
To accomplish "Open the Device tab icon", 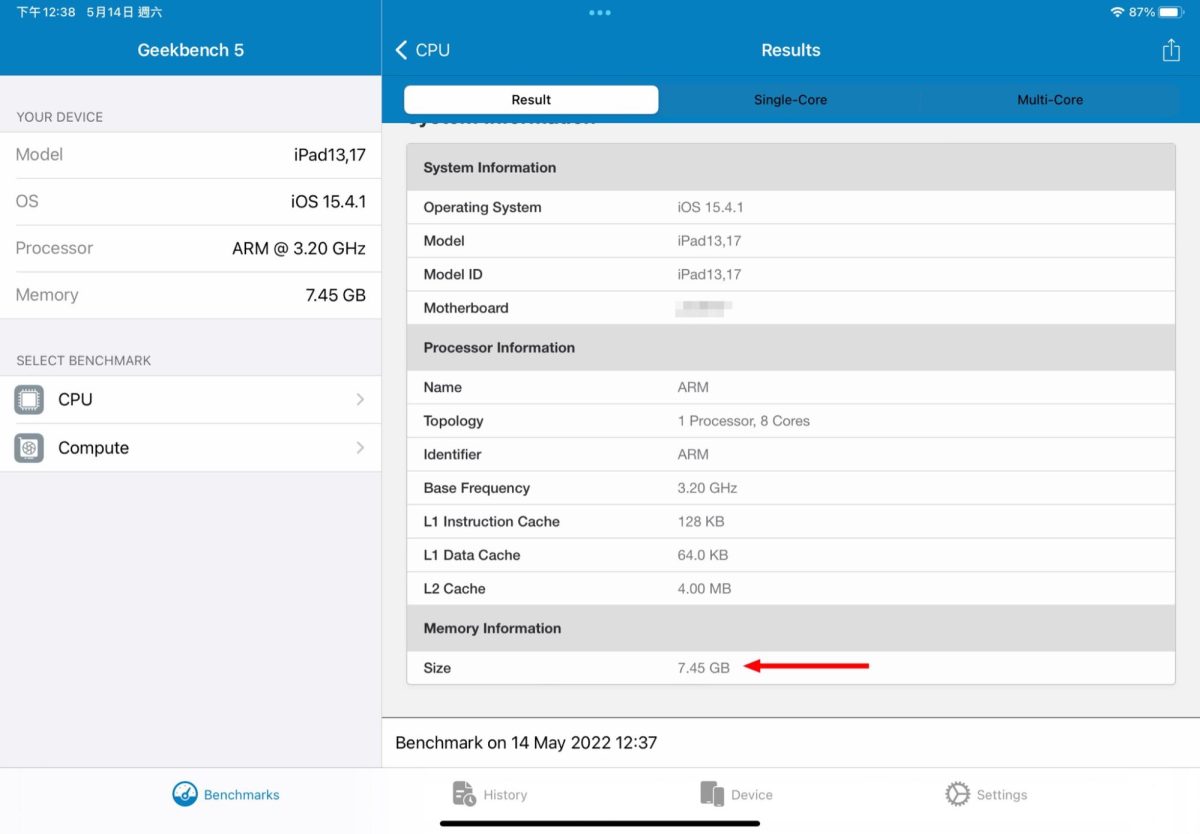I will point(712,794).
